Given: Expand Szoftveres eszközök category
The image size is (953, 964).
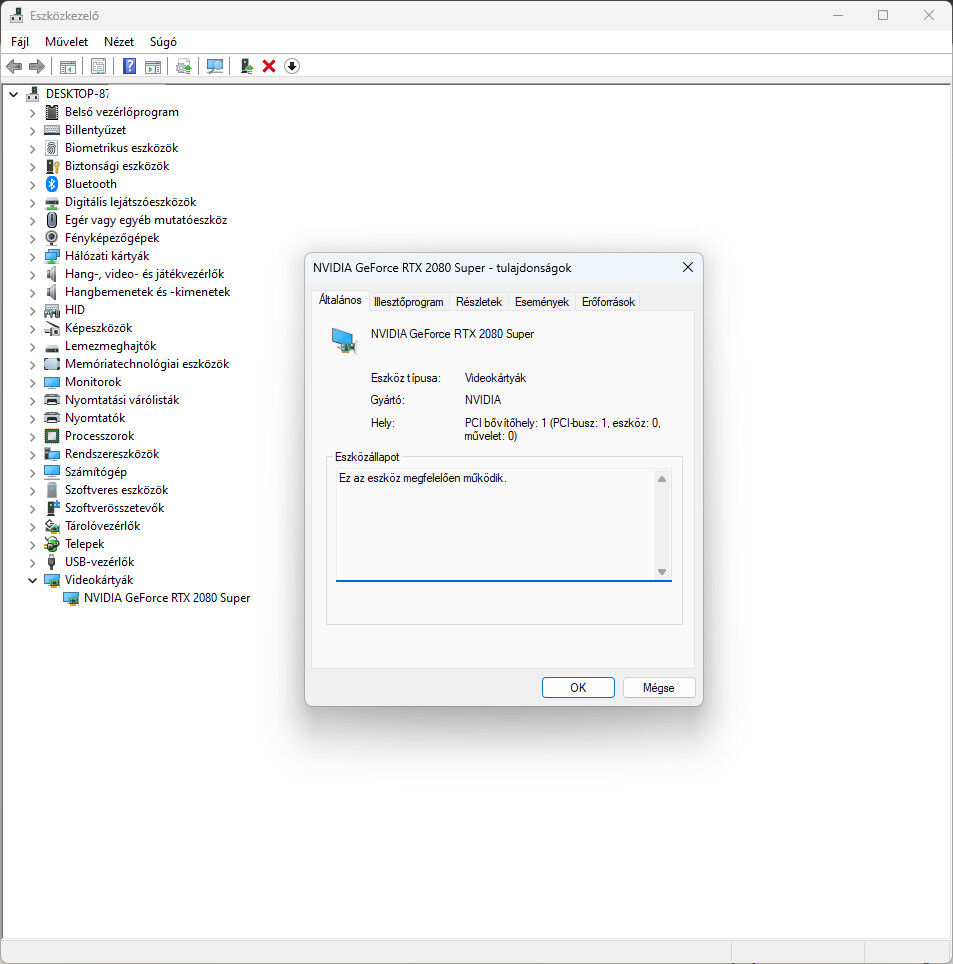Looking at the screenshot, I should (x=33, y=490).
